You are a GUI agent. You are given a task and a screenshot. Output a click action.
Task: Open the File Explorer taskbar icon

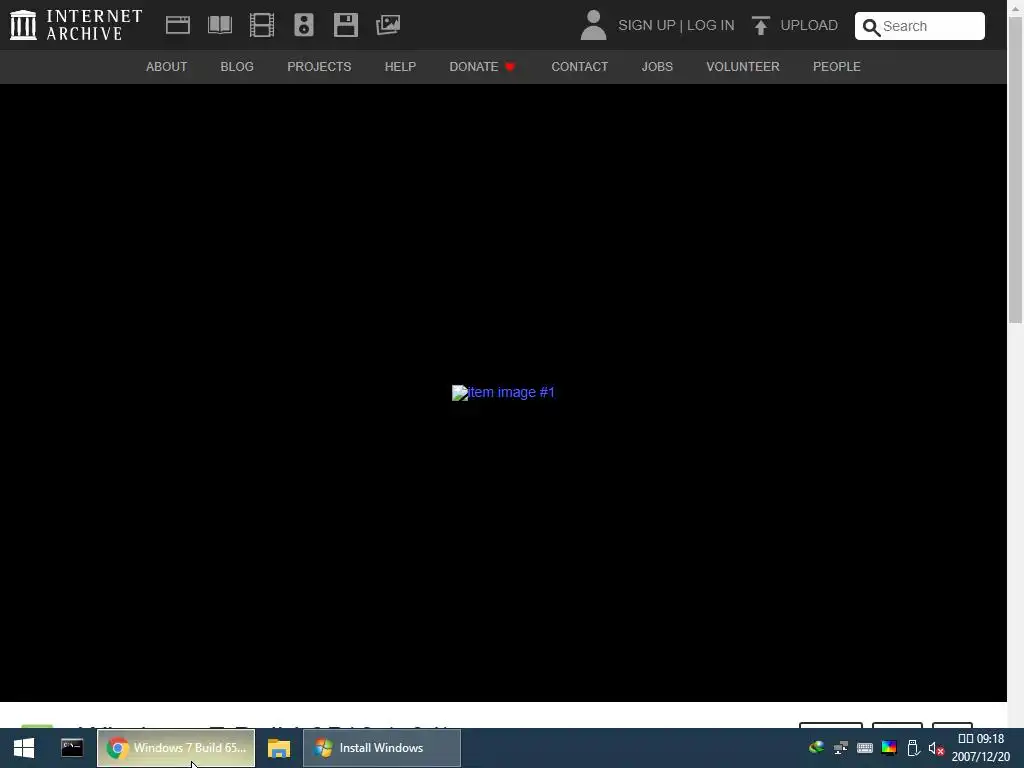click(x=279, y=748)
